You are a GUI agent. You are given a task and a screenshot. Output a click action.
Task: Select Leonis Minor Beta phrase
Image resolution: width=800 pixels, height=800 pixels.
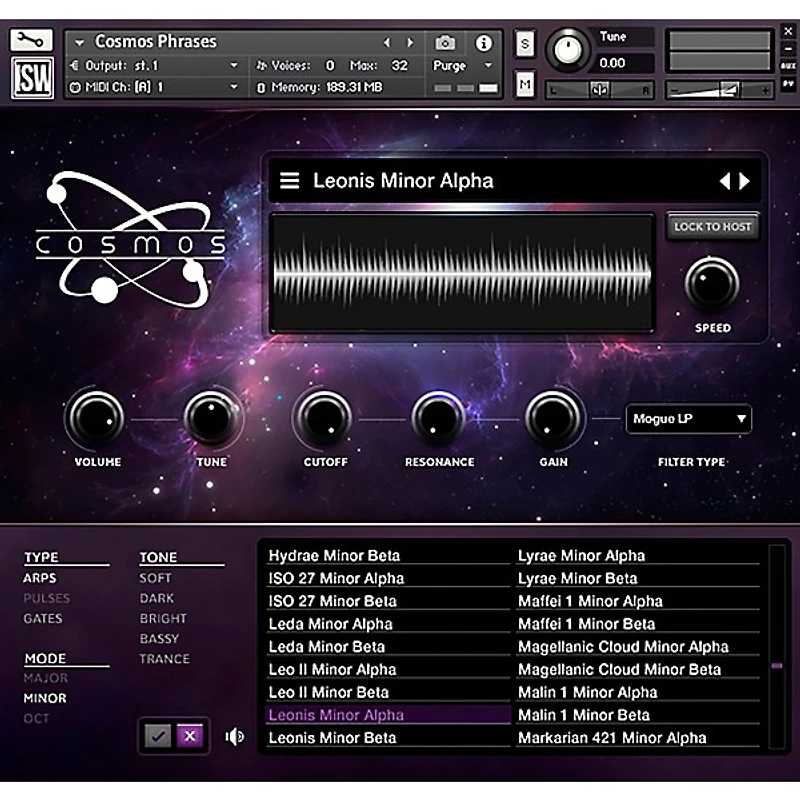click(388, 737)
